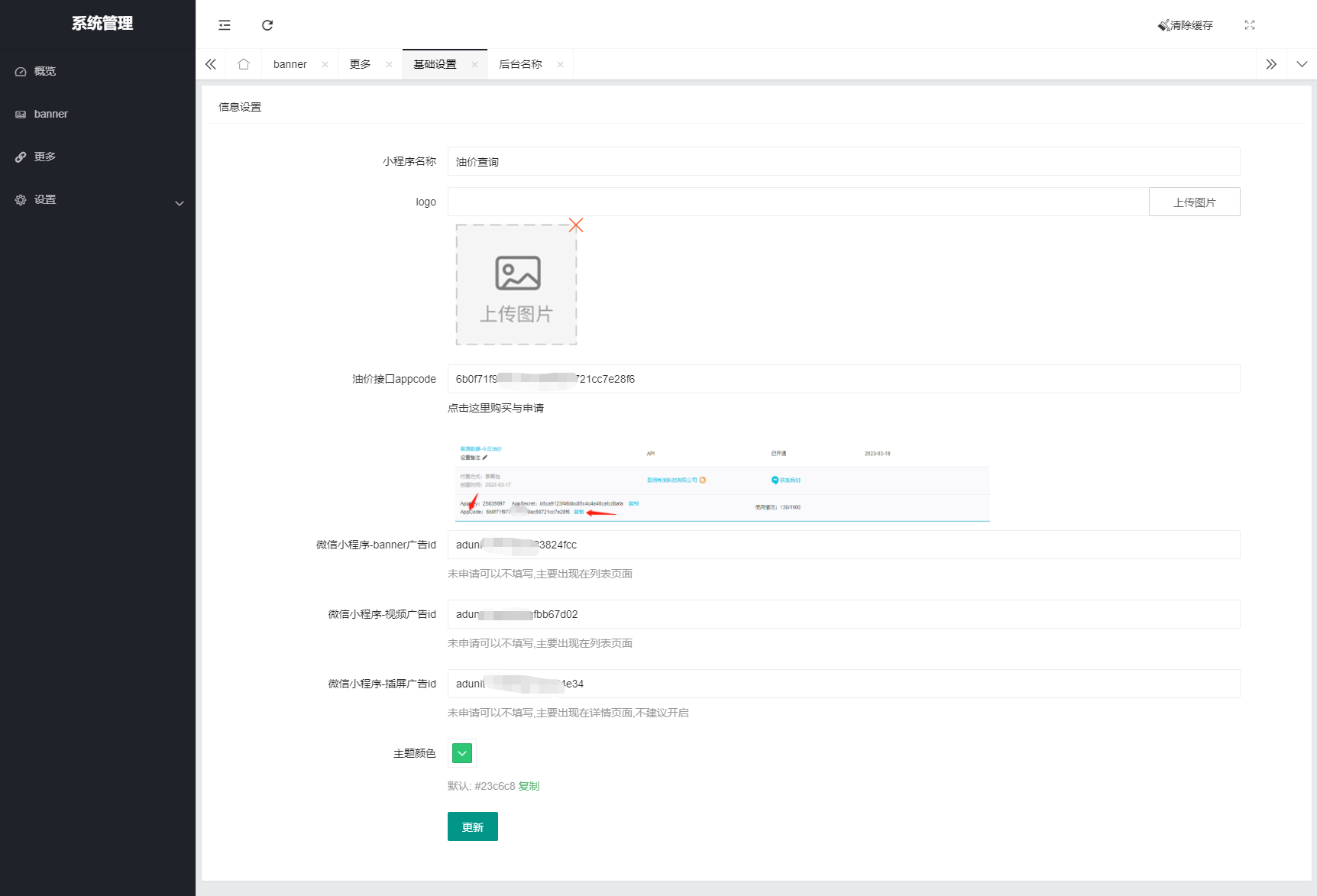This screenshot has height=896, width=1317.
Task: Open the 主题颜色 color picker
Action: click(x=462, y=753)
